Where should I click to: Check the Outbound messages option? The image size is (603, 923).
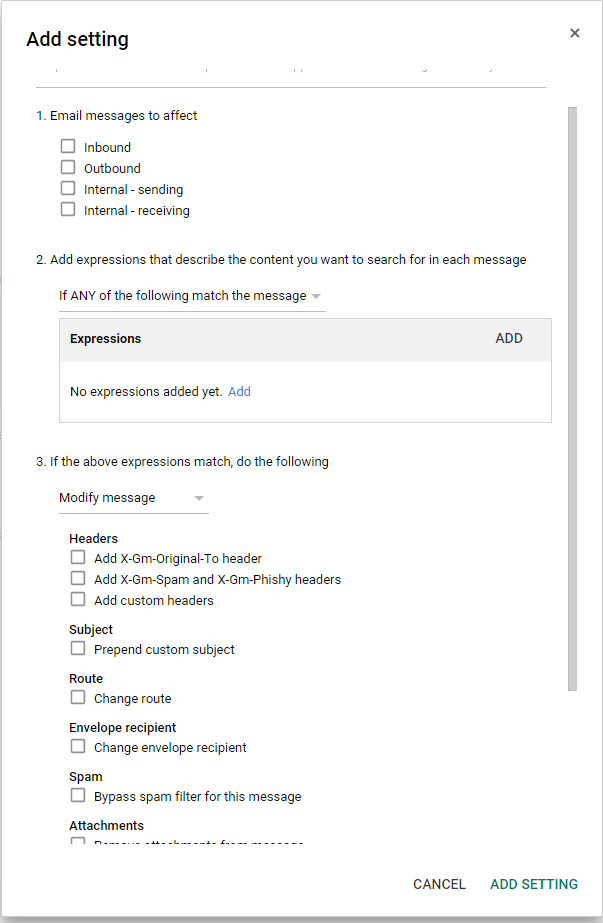coord(68,168)
